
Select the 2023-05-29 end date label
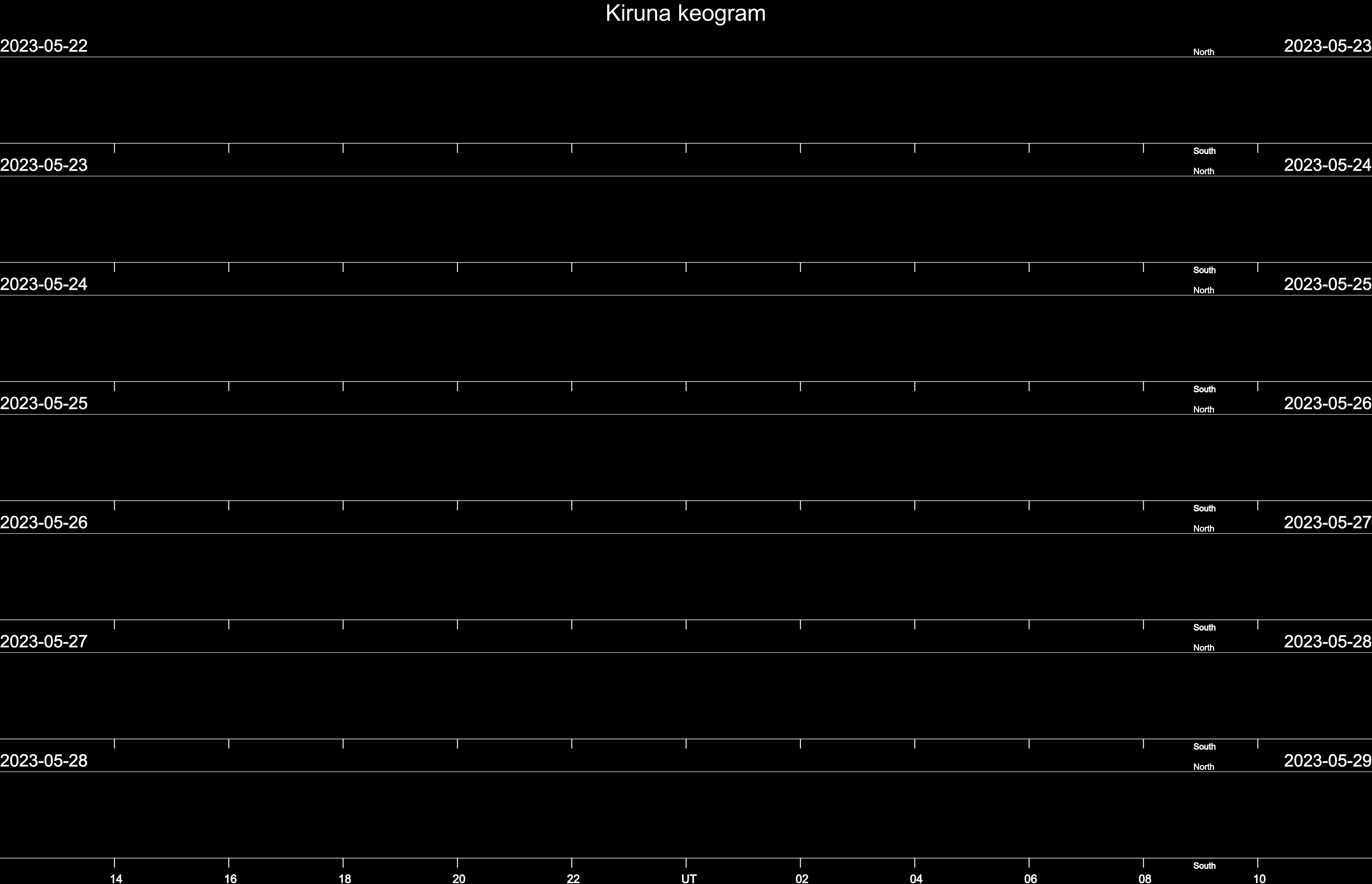click(x=1328, y=761)
